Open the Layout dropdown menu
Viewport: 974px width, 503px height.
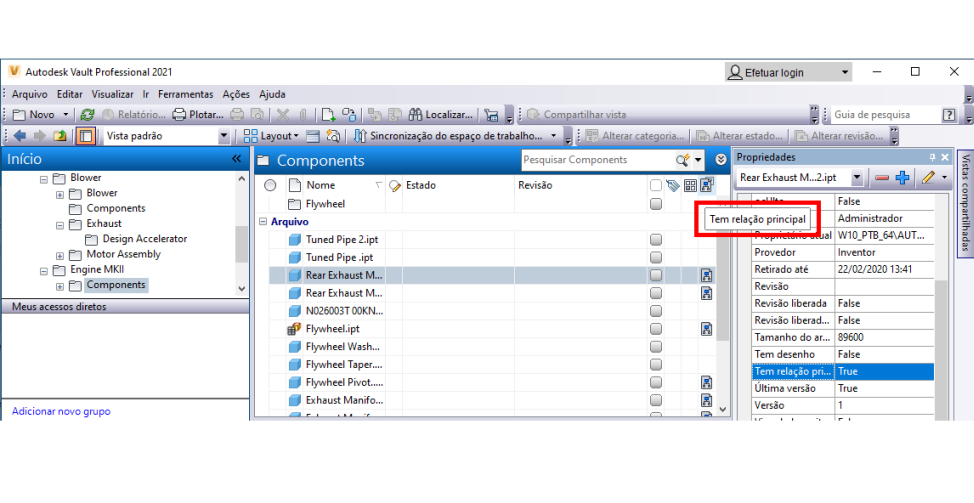coord(271,136)
